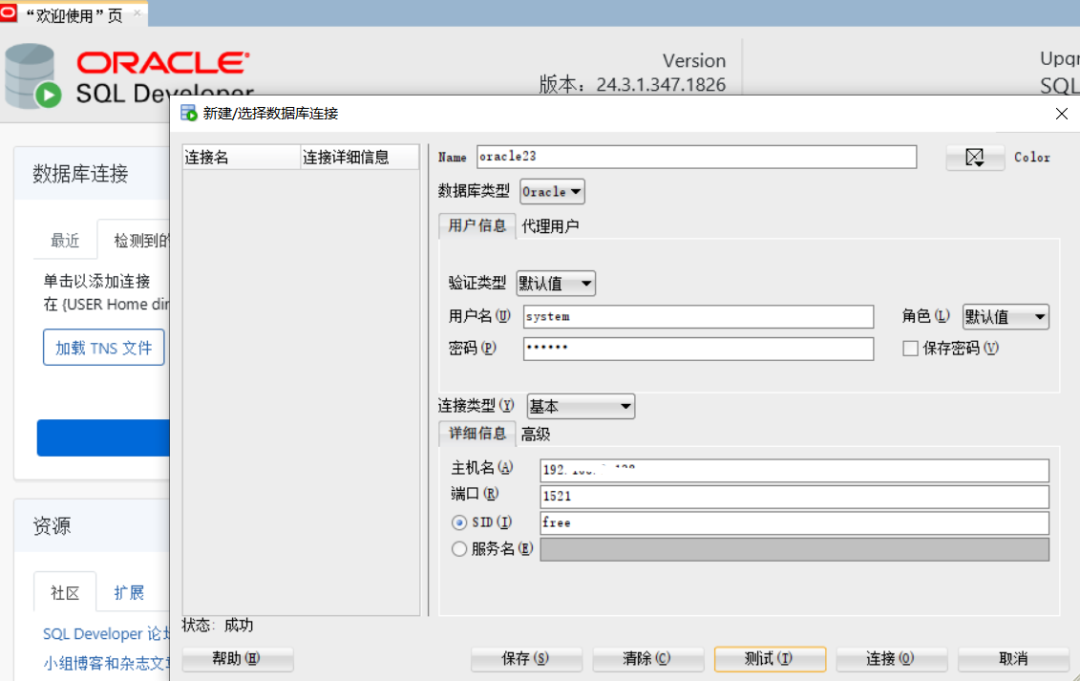This screenshot has height=681, width=1080.
Task: Click the SQL Developer database logo icon
Action: pyautogui.click(x=32, y=76)
